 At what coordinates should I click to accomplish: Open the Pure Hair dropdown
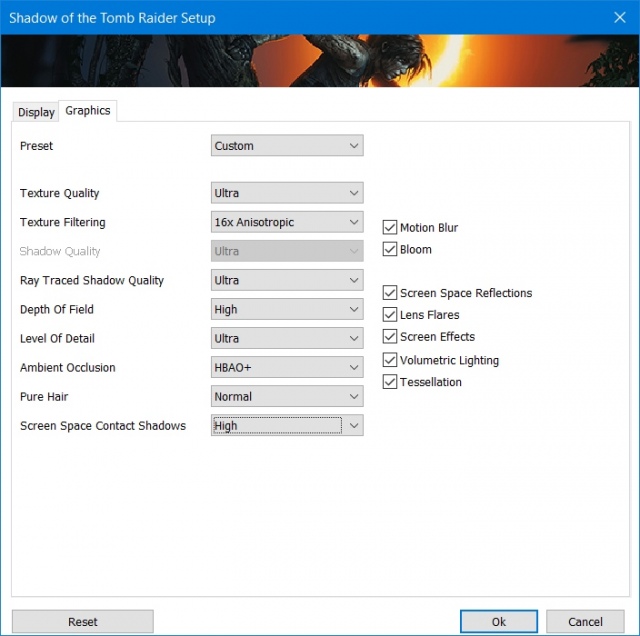coord(287,396)
